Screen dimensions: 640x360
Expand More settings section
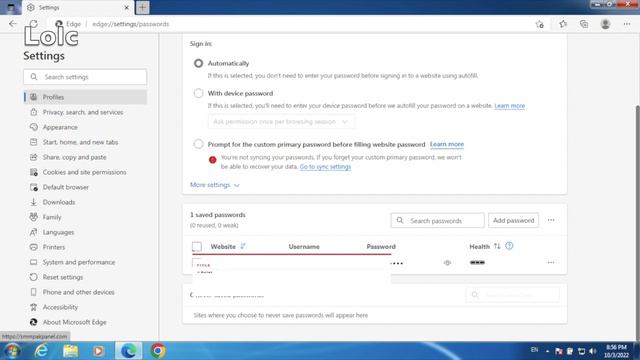215,185
